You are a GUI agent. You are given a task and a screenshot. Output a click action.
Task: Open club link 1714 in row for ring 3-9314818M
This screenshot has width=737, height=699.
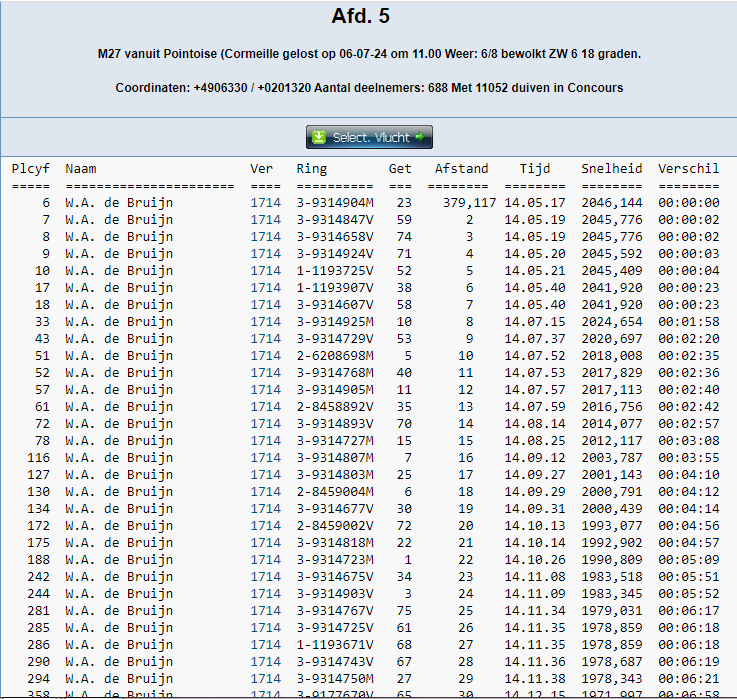point(266,542)
